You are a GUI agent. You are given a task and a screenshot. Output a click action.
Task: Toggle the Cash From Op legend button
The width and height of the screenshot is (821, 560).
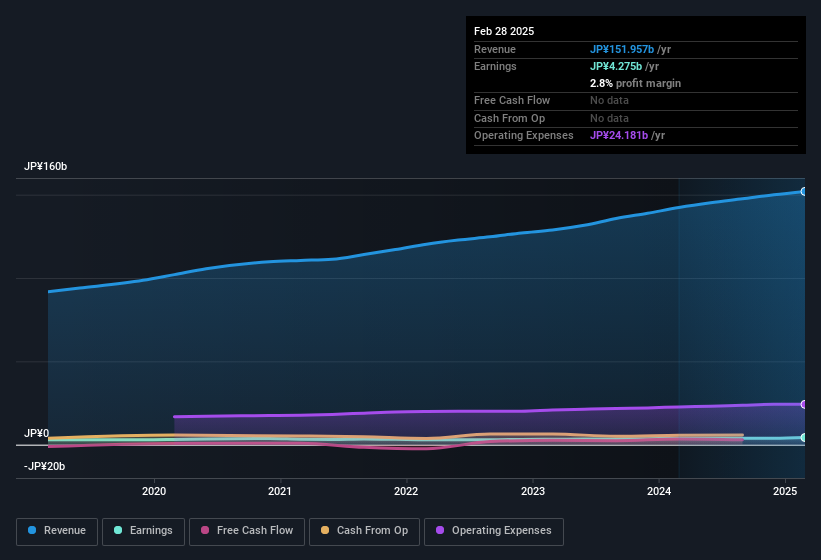[x=364, y=531]
